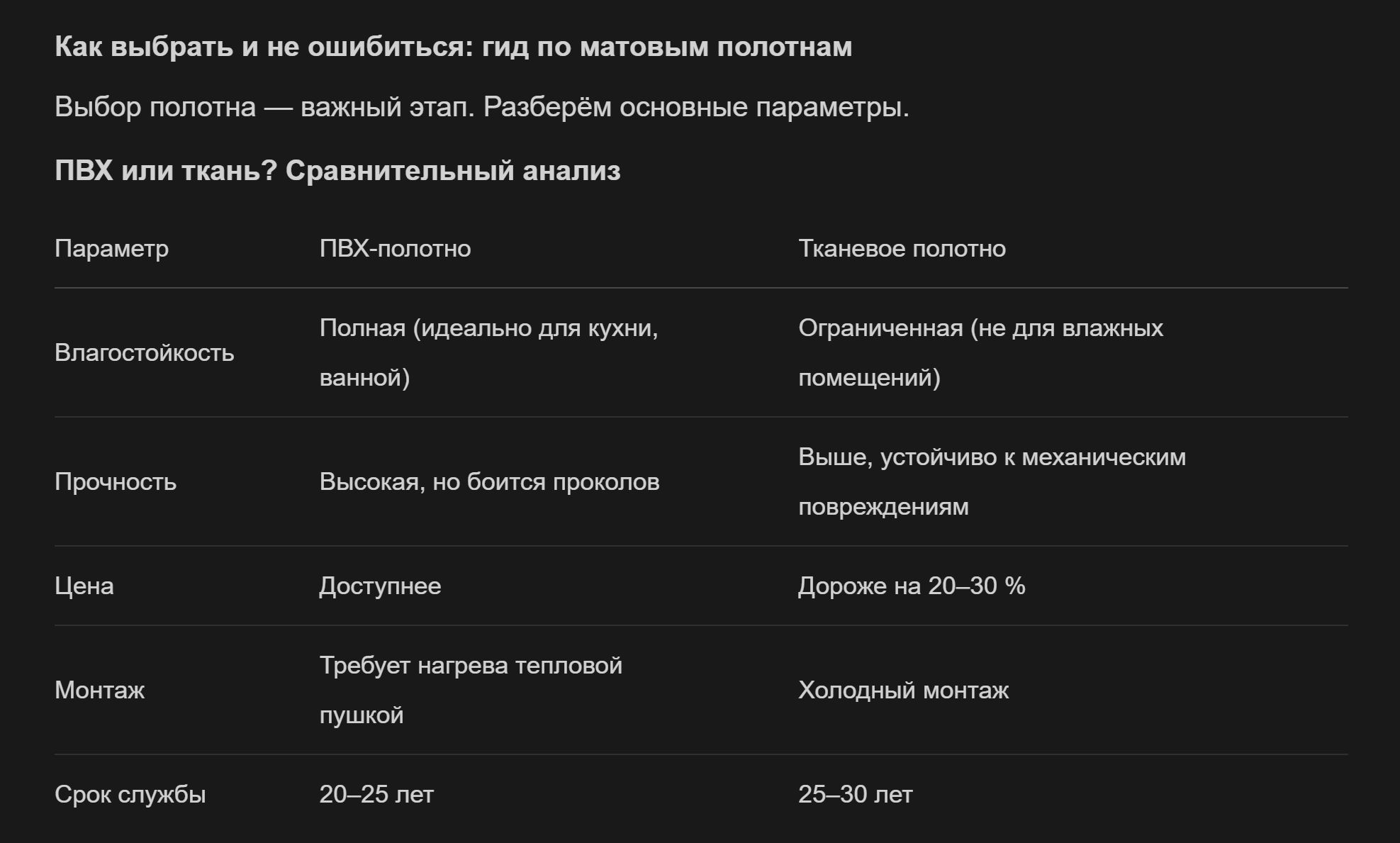The width and height of the screenshot is (1400, 843).
Task: Click the "25–30 лет" cell
Action: (855, 795)
